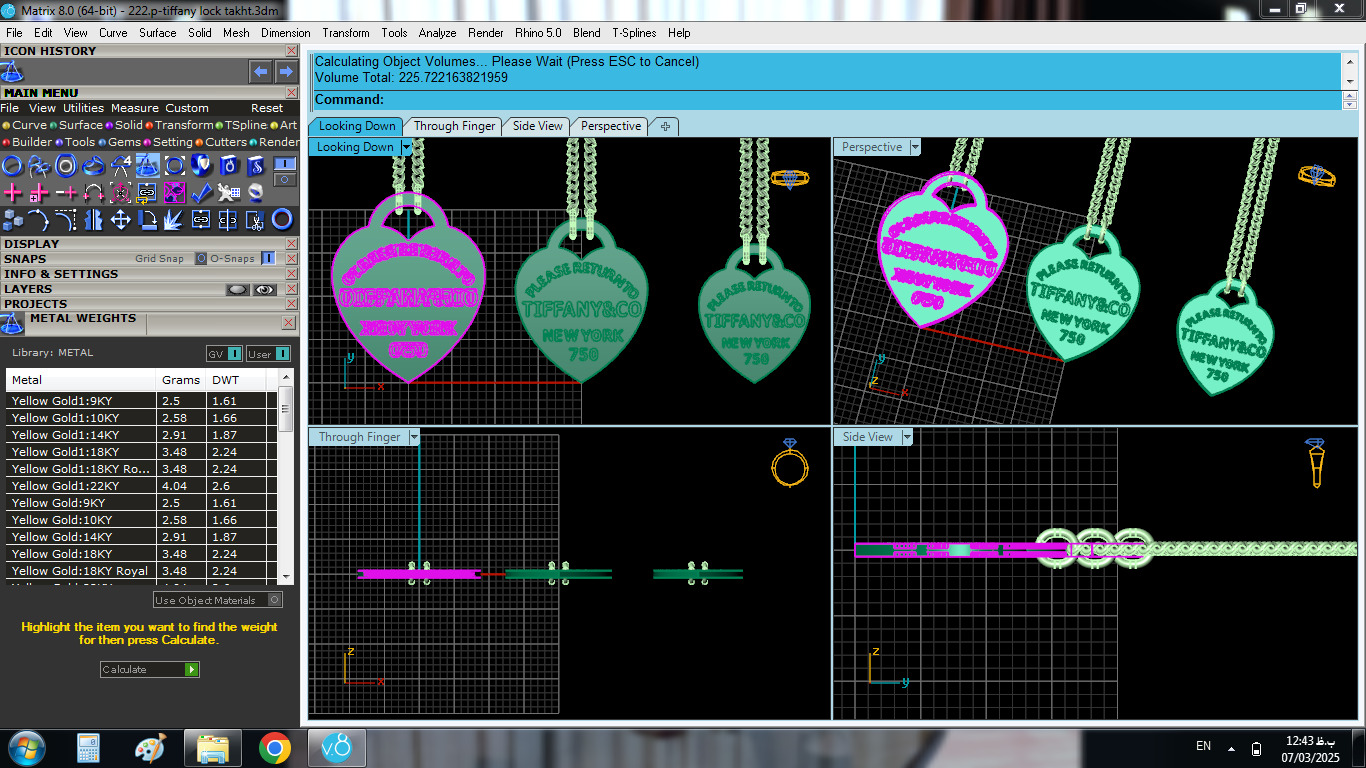This screenshot has width=1366, height=768.
Task: Click the double-ring band tool icon
Action: click(66, 166)
